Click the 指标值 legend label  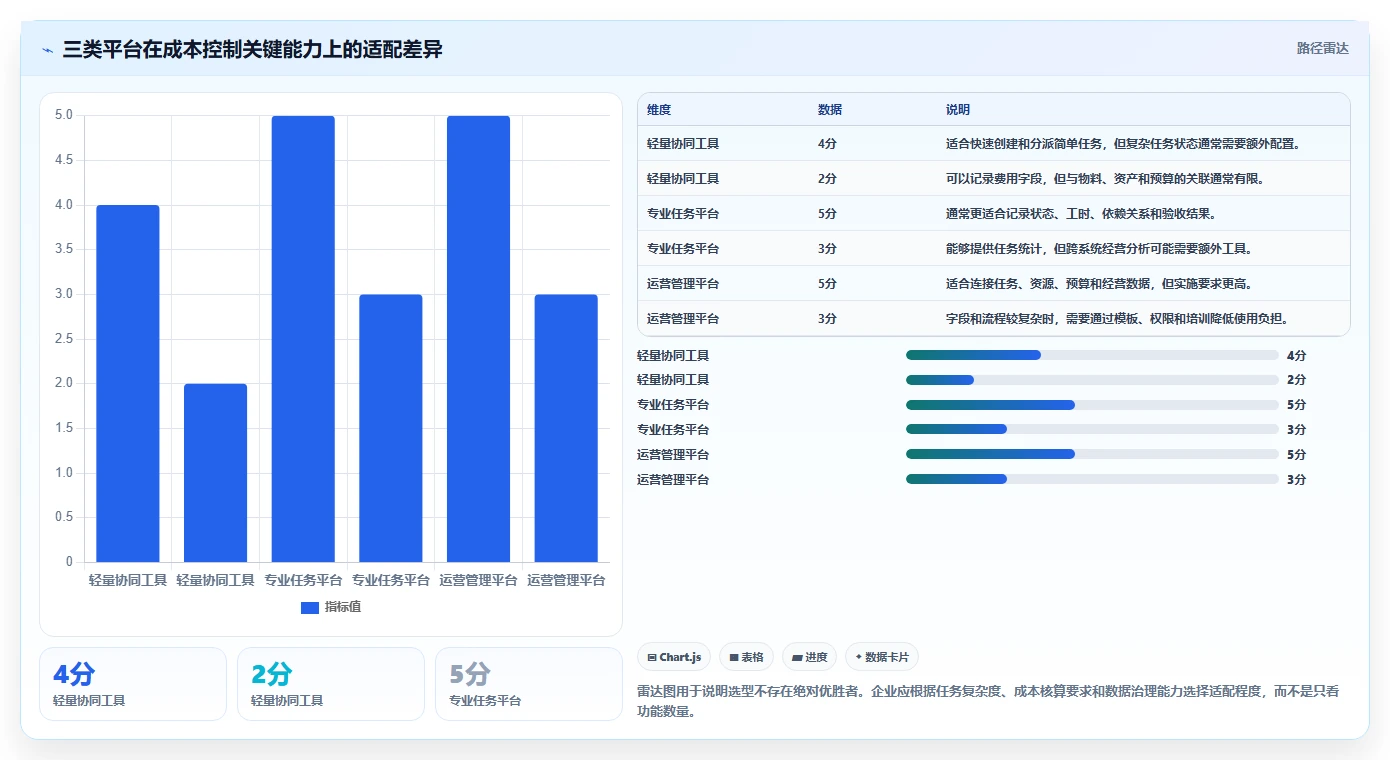342,607
